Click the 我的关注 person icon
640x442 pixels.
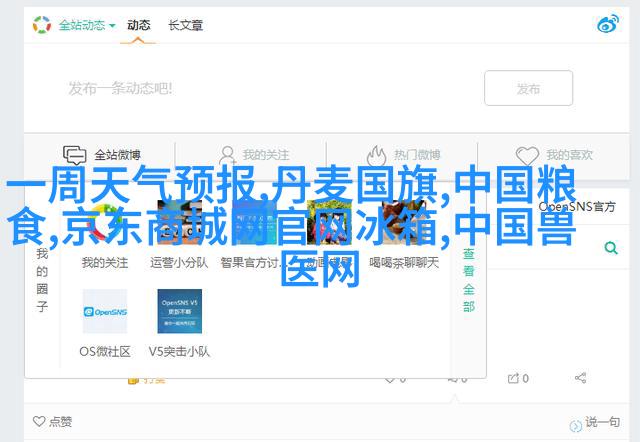click(x=226, y=155)
